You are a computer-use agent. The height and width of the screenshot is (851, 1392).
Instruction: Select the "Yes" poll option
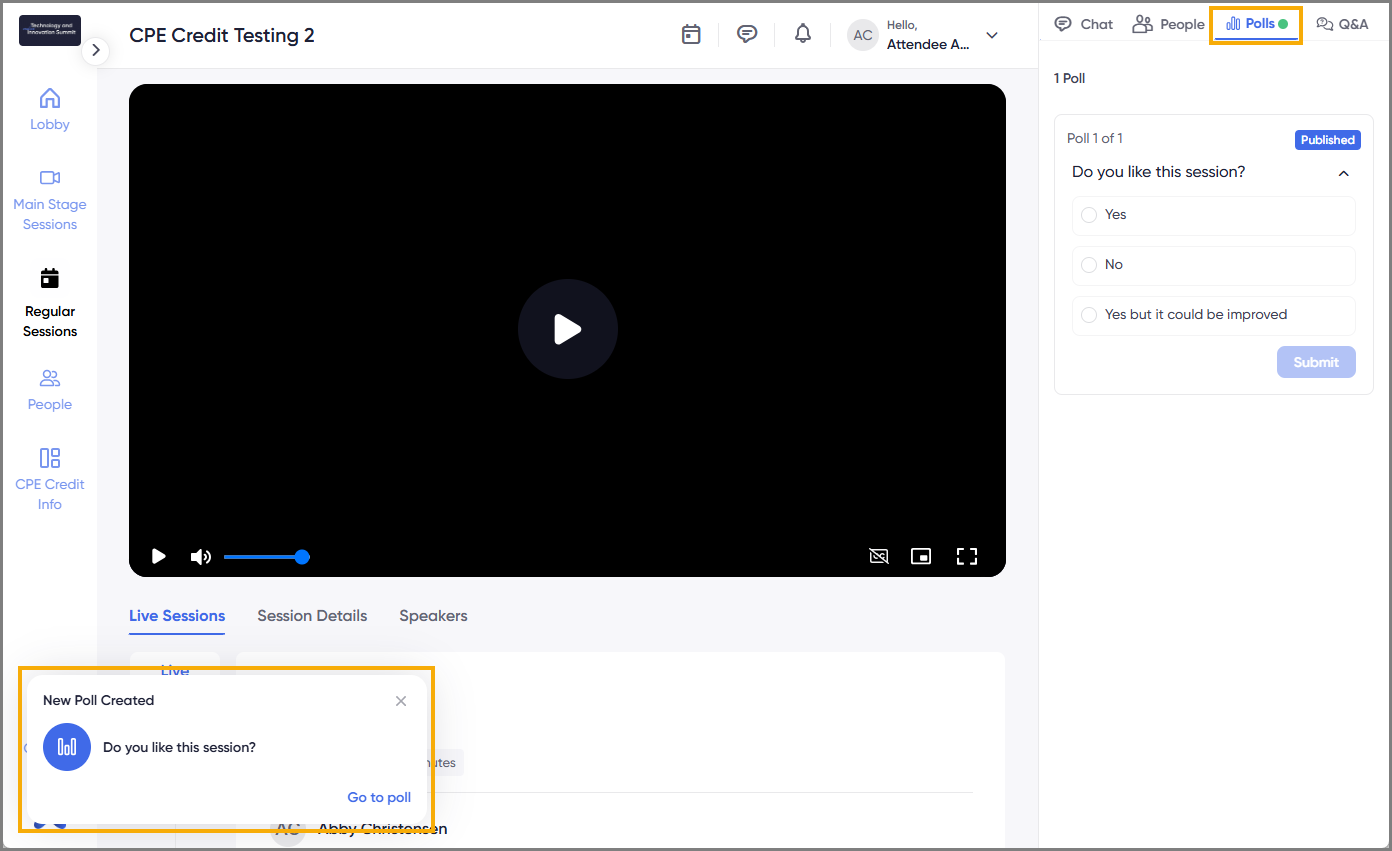1090,215
